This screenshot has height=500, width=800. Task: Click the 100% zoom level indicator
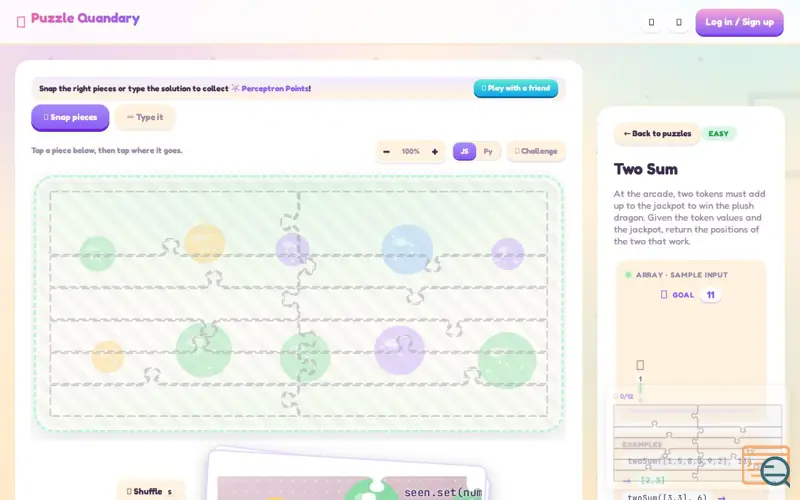click(x=410, y=152)
